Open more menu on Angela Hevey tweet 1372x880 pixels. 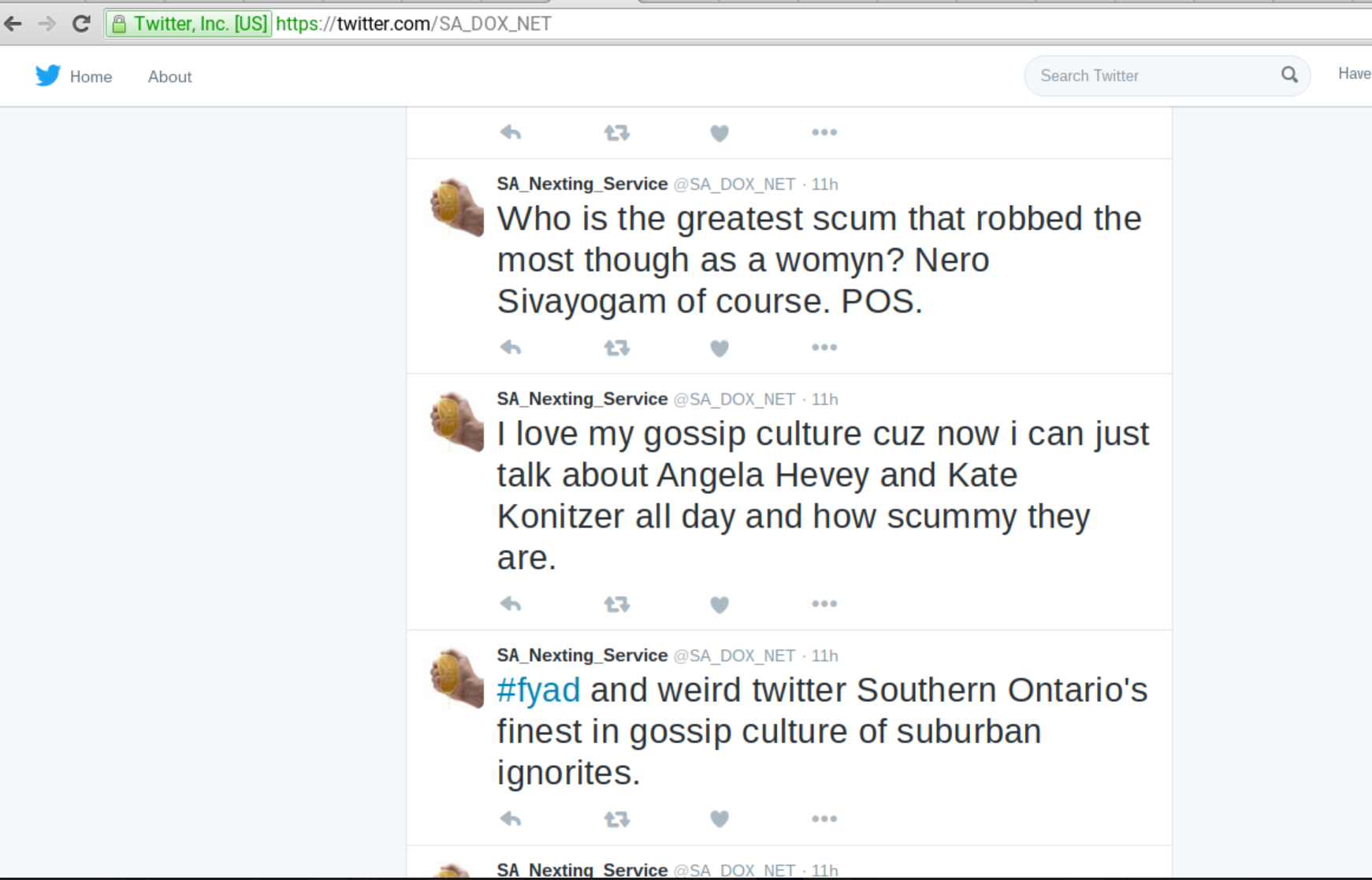pos(824,604)
